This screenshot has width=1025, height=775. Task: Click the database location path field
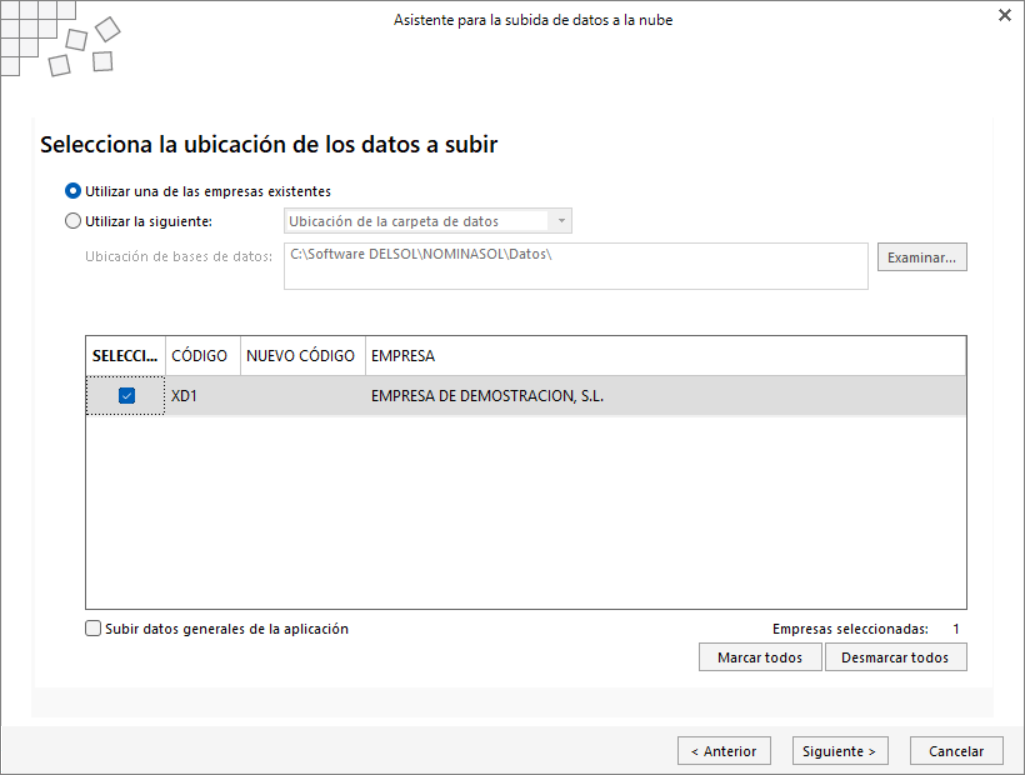(x=575, y=266)
